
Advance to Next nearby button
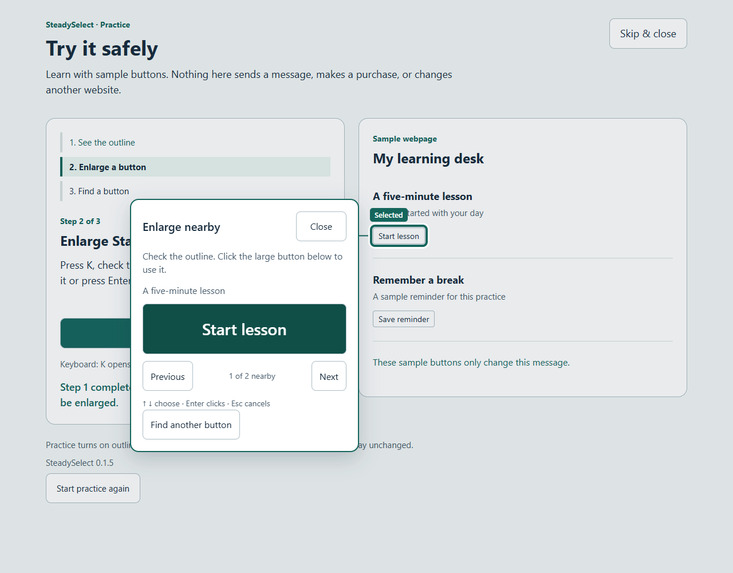pos(329,376)
